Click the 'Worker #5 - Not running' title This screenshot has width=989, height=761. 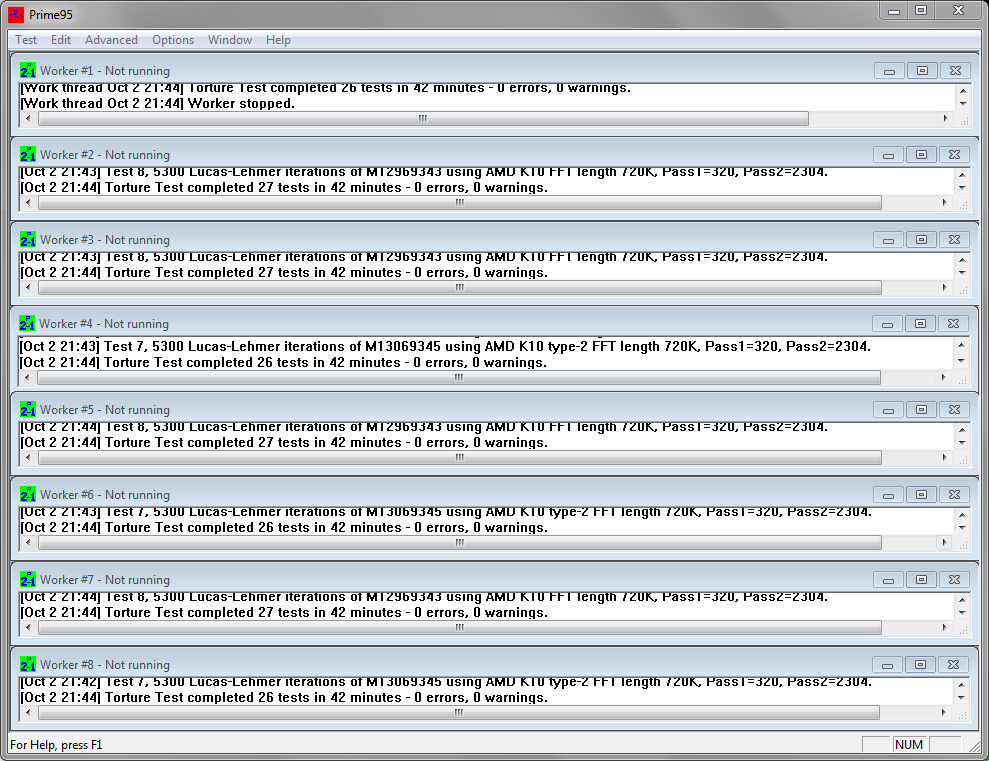tap(105, 410)
